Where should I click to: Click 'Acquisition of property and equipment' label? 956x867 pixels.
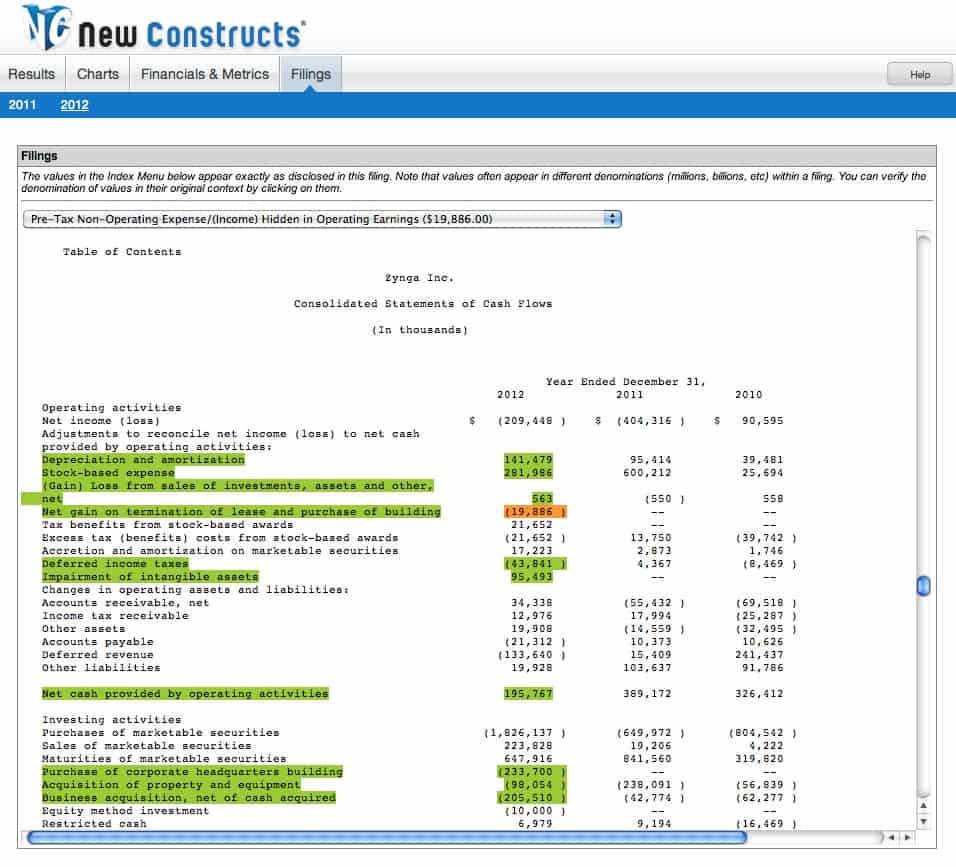(x=171, y=785)
